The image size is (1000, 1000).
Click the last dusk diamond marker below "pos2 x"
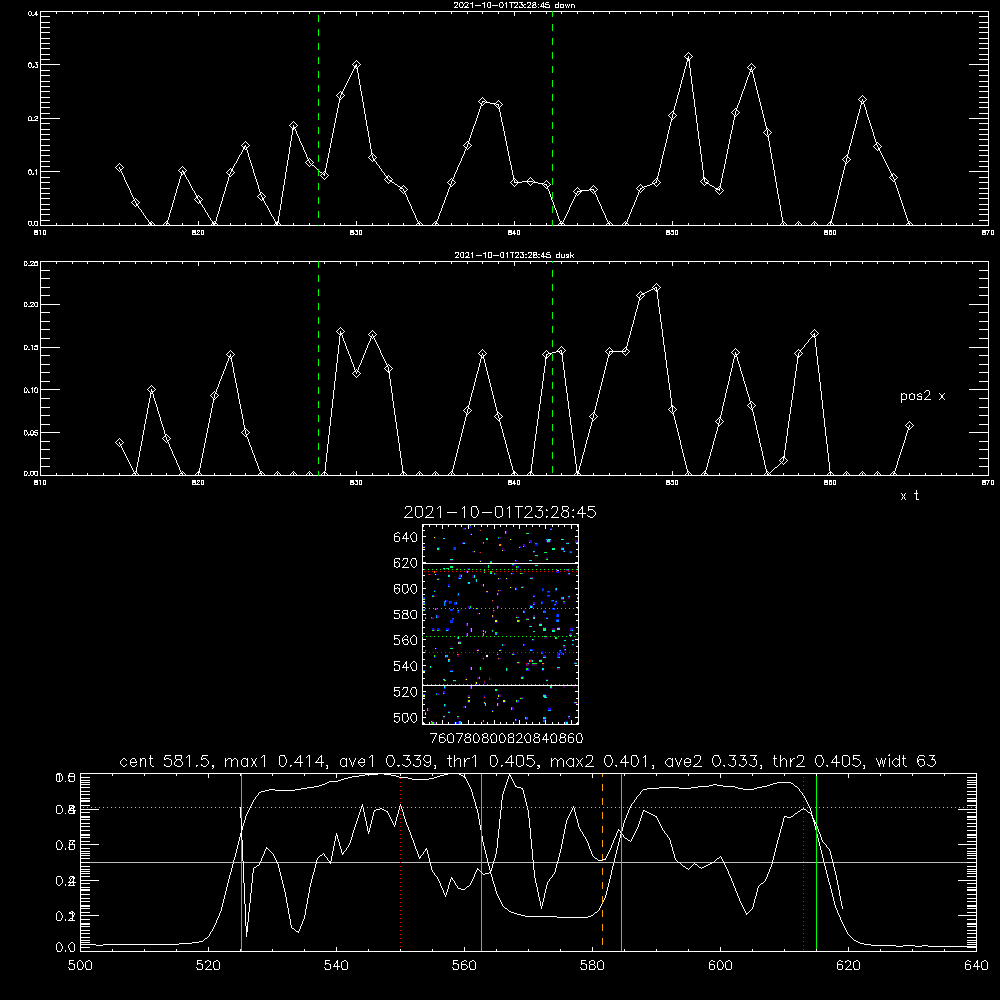(x=909, y=425)
